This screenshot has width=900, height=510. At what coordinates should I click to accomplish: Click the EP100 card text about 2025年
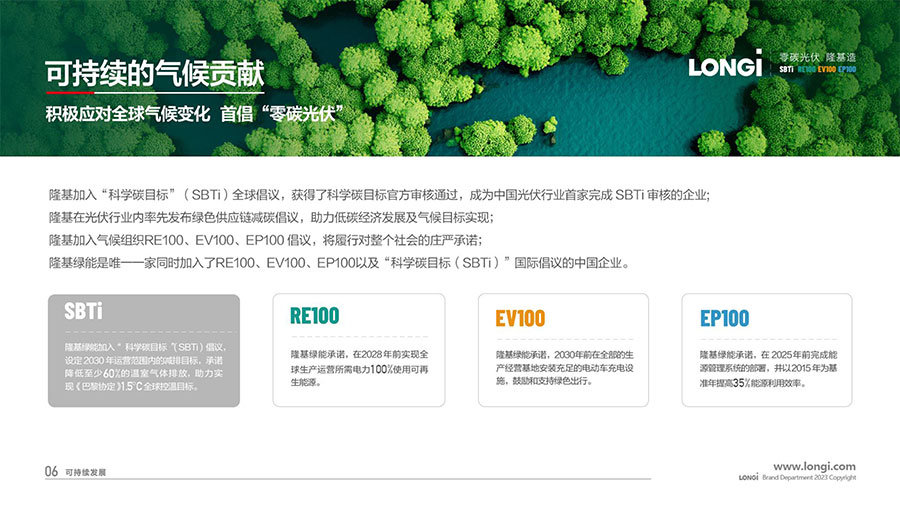coord(768,369)
